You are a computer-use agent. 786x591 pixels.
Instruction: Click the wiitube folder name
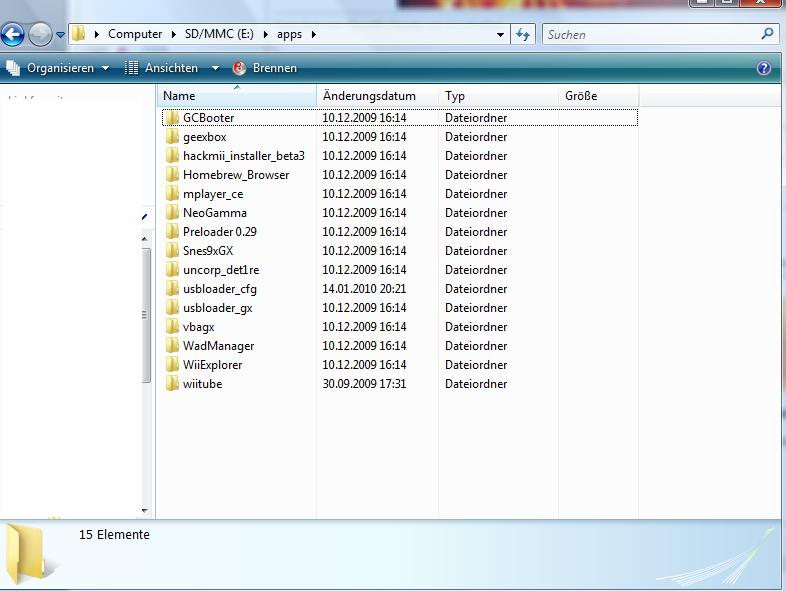pos(203,384)
